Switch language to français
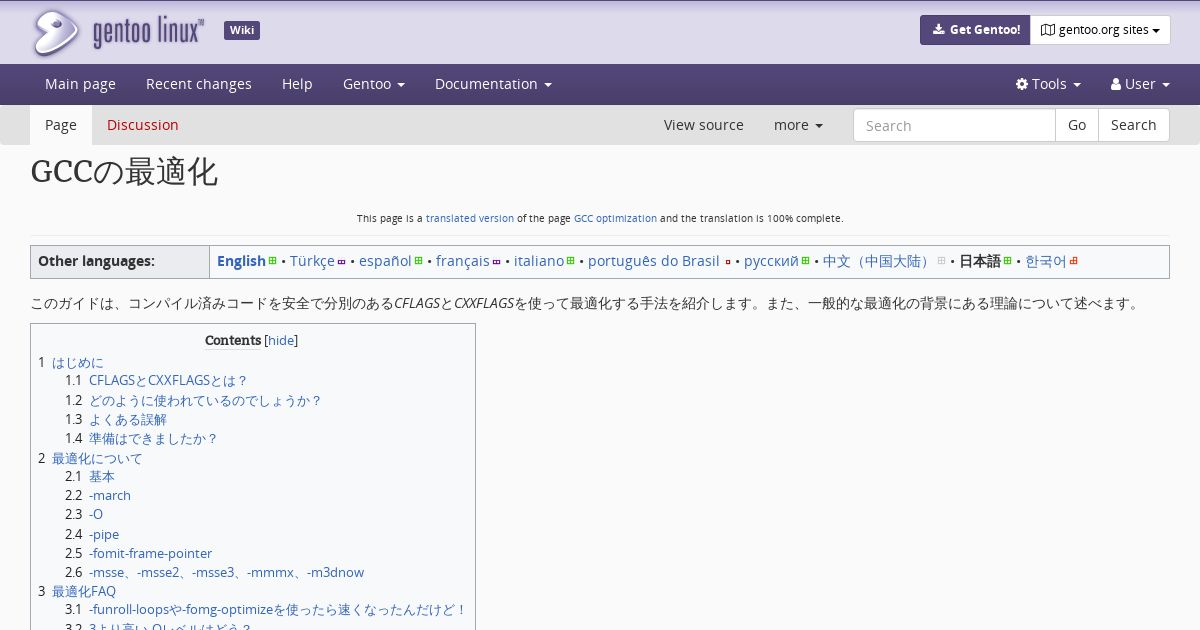Viewport: 1200px width, 630px height. click(463, 261)
